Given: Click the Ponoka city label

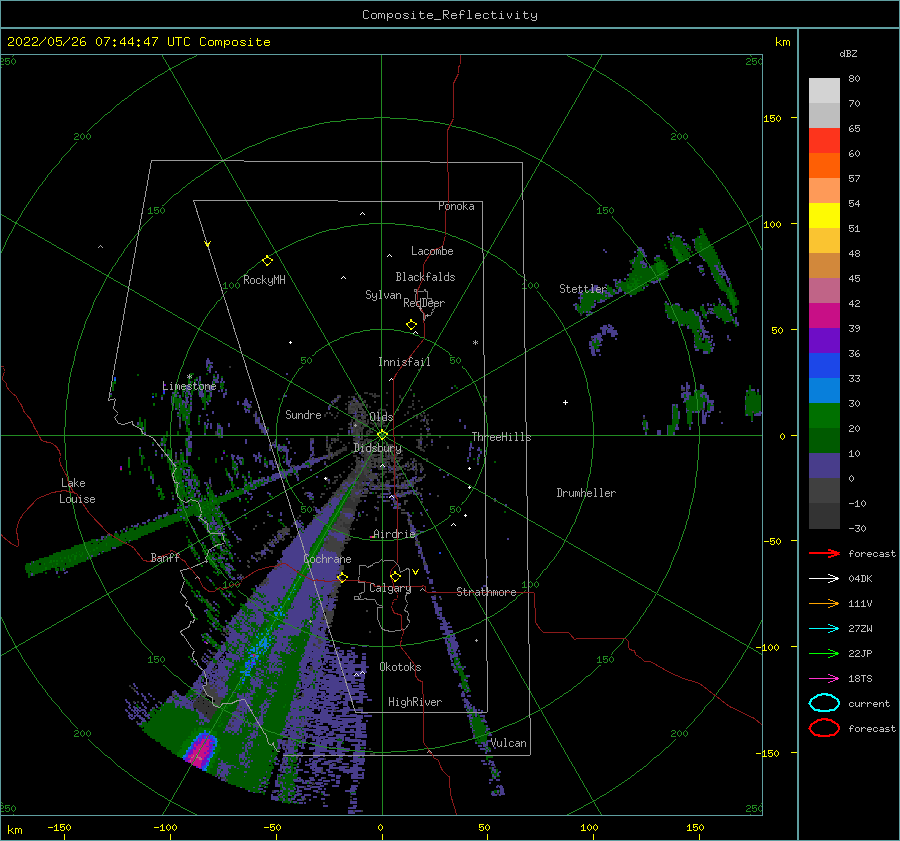Looking at the screenshot, I should 456,206.
